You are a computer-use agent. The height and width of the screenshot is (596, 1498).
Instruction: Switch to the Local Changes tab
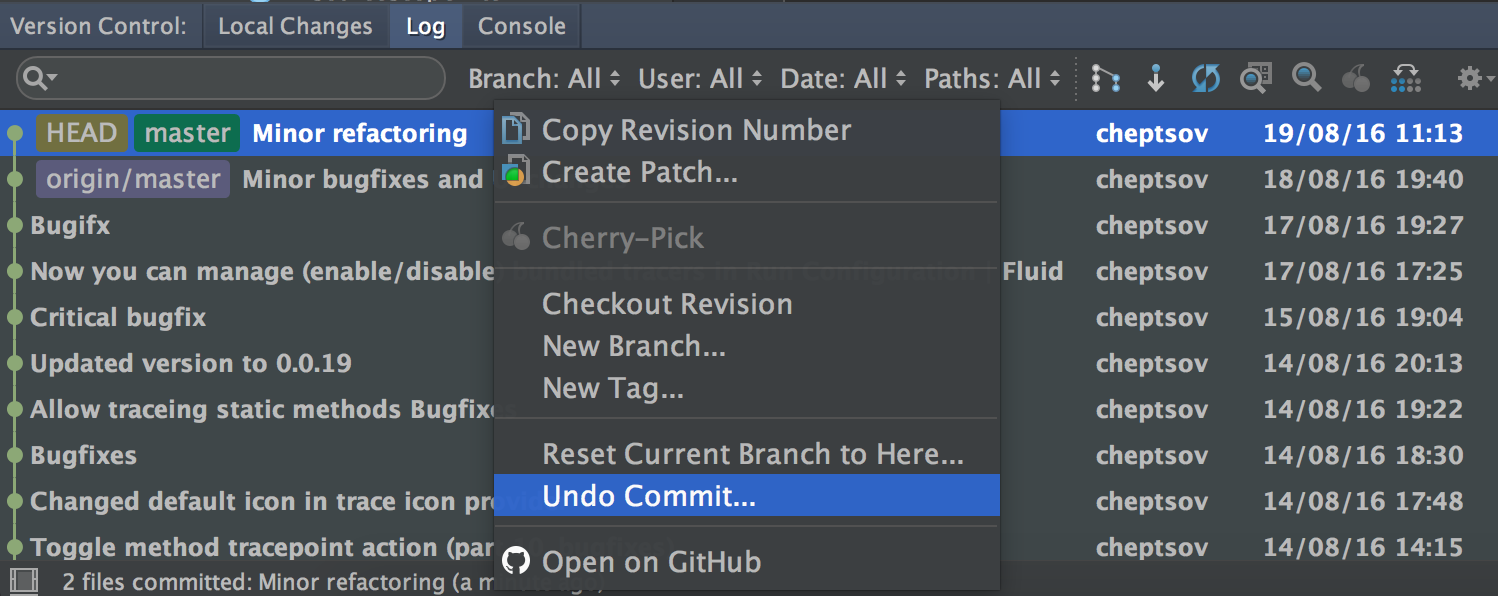tap(296, 25)
